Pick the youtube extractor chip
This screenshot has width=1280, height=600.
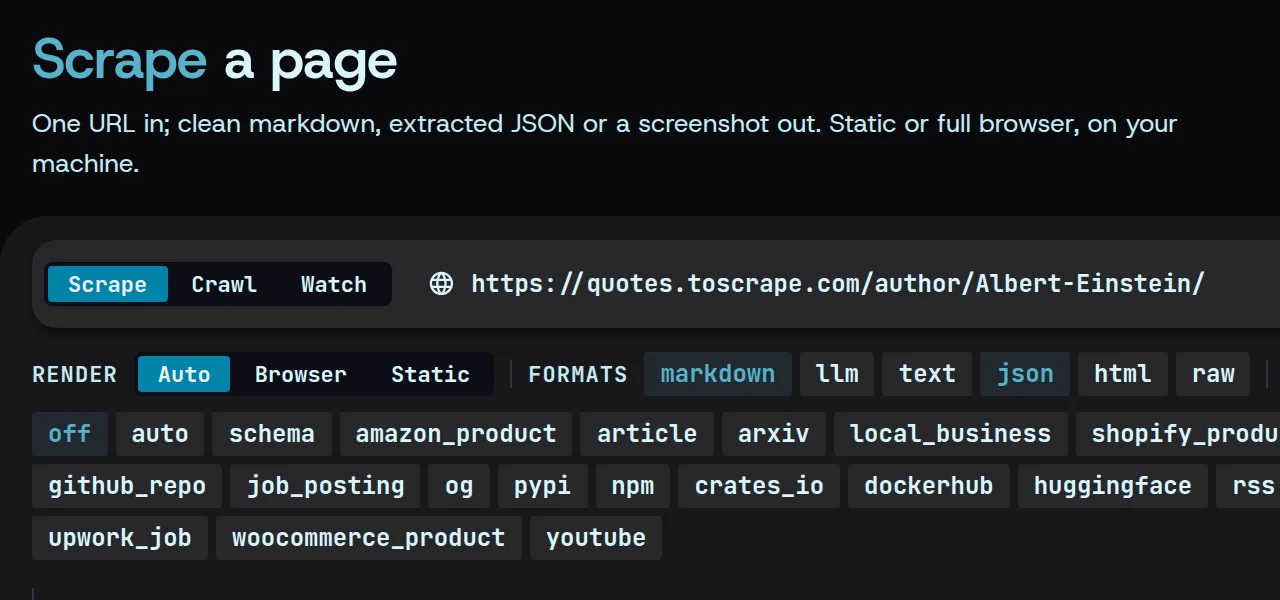[x=596, y=538]
